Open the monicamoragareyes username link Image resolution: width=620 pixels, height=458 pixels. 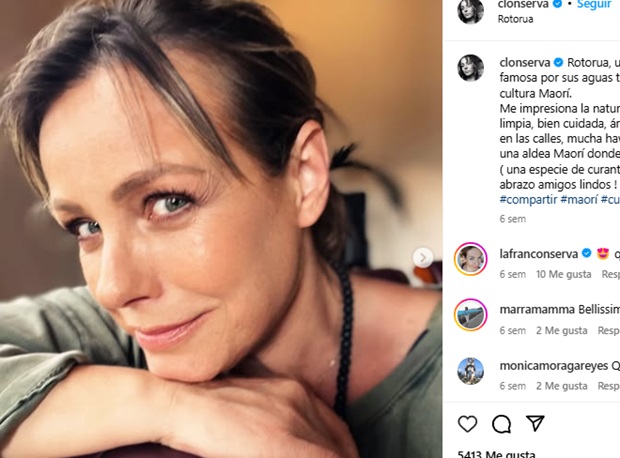click(552, 365)
